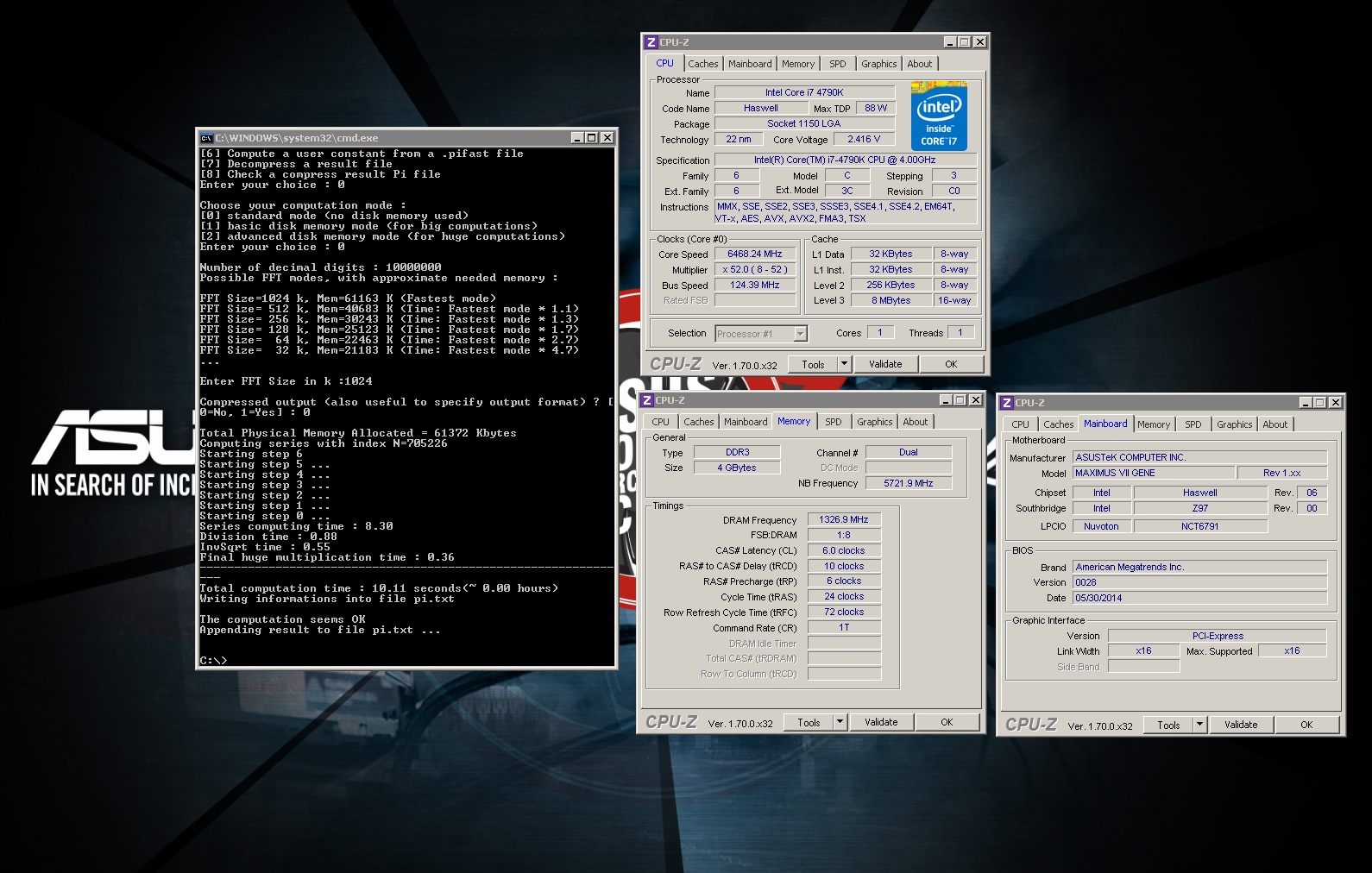Click OK in the CPU window
1372x873 pixels.
pos(951,364)
